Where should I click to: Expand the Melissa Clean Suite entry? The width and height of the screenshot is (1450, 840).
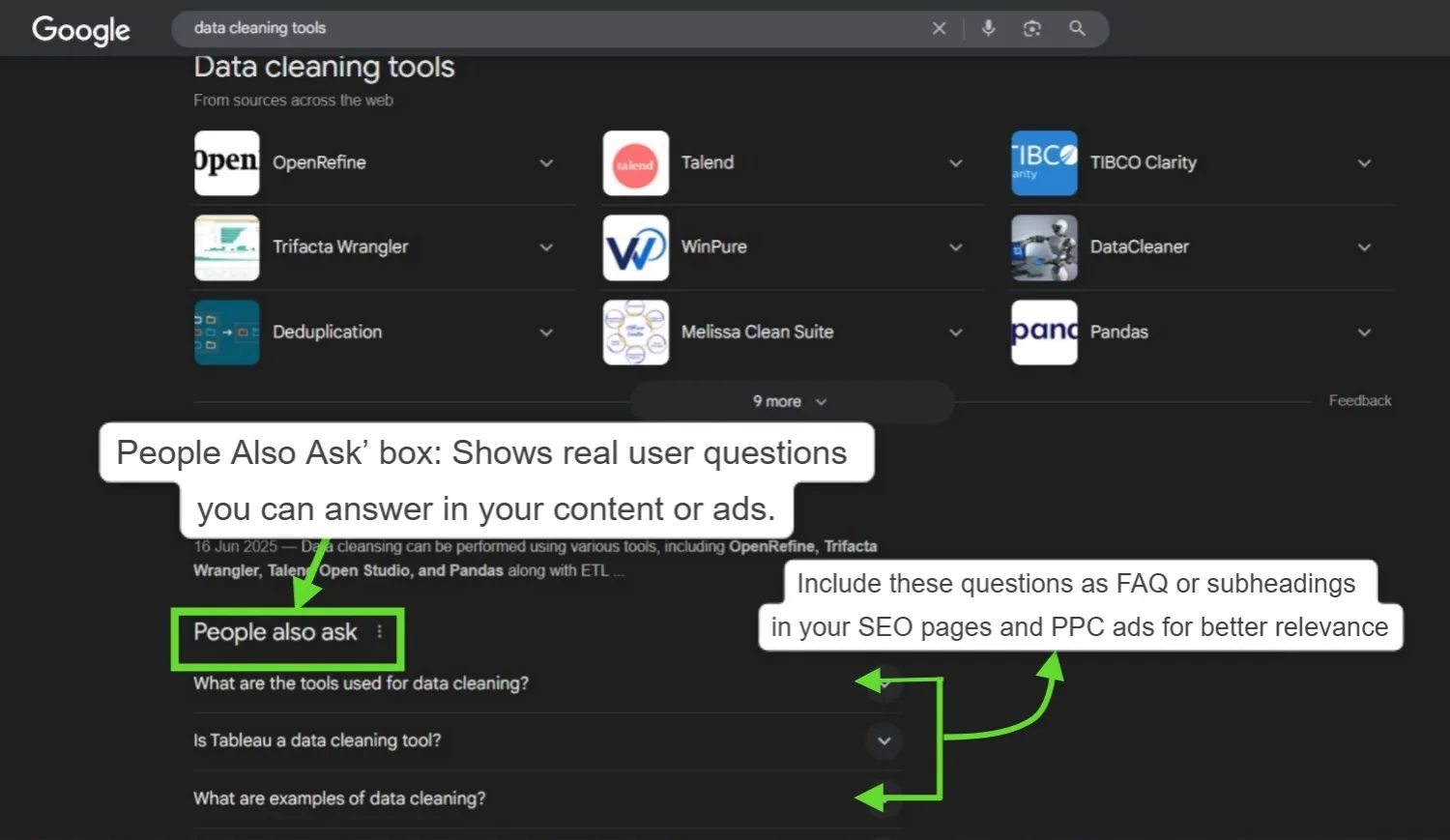coord(955,333)
